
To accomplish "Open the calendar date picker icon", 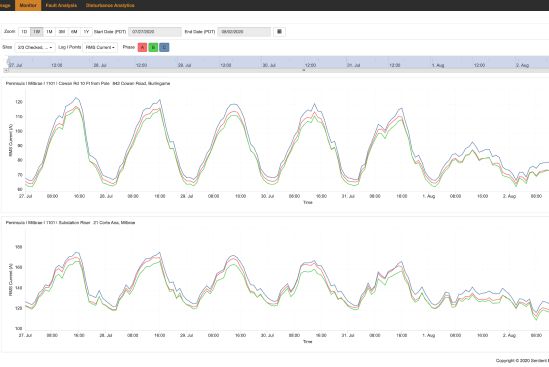I will tap(279, 32).
